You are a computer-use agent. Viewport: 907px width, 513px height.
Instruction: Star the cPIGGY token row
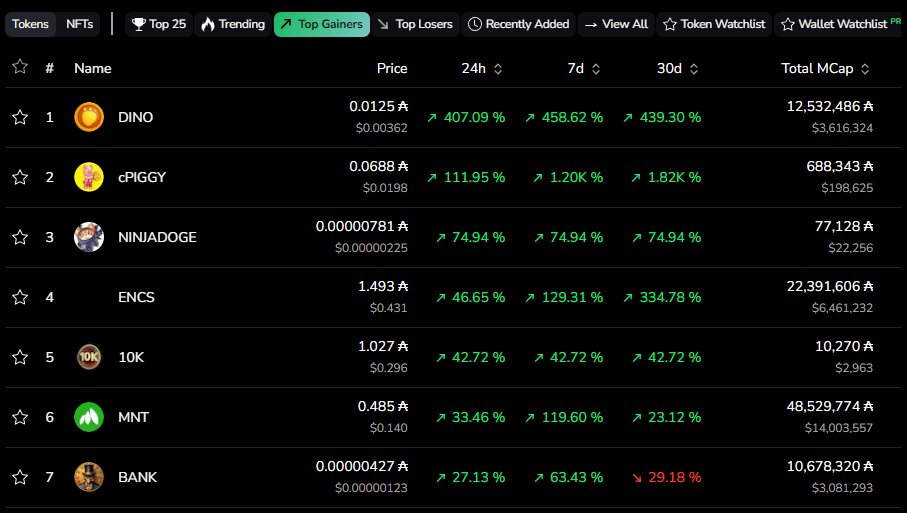(20, 177)
